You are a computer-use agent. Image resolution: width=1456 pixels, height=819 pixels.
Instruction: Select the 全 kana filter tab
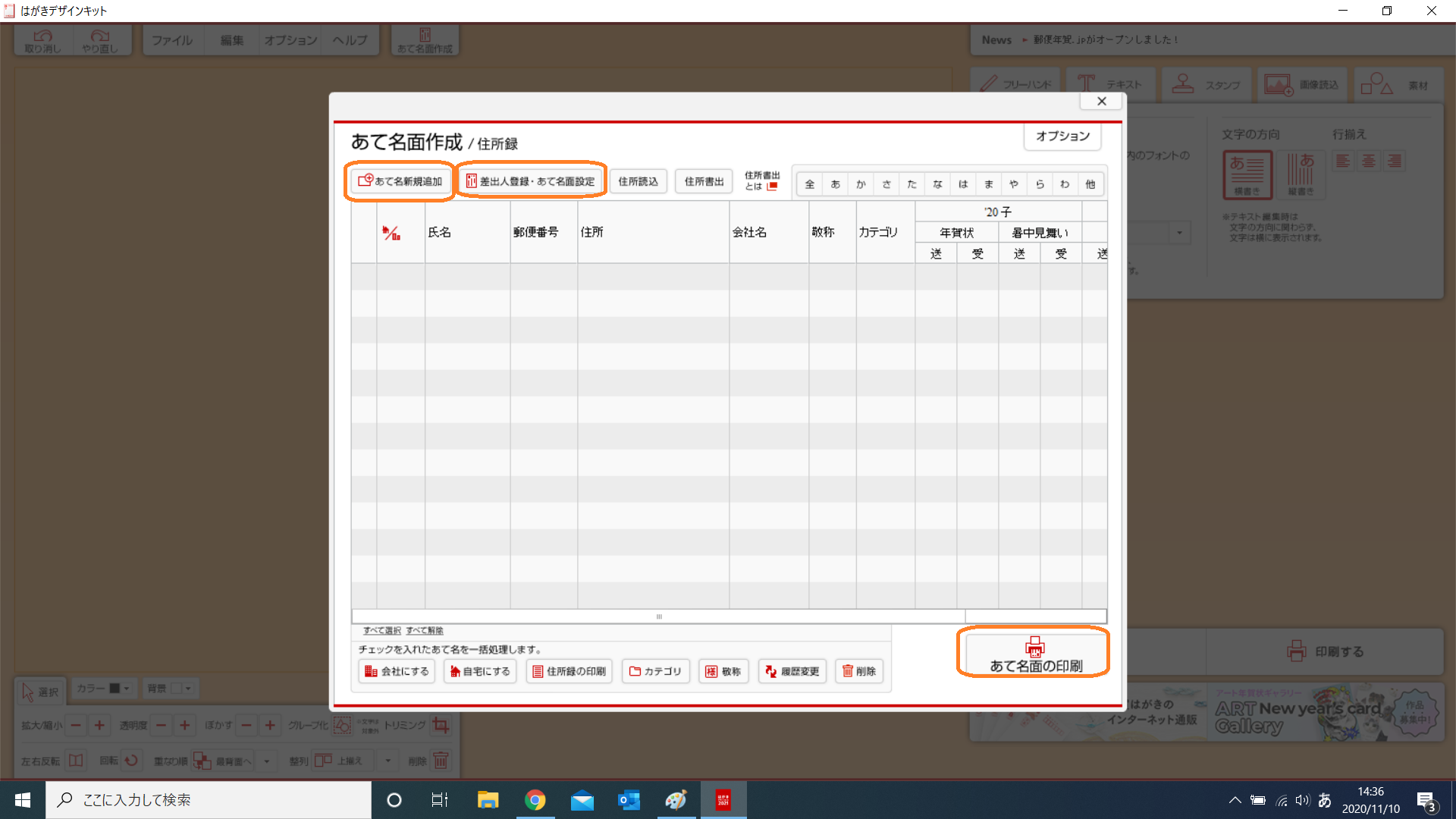[x=810, y=184]
